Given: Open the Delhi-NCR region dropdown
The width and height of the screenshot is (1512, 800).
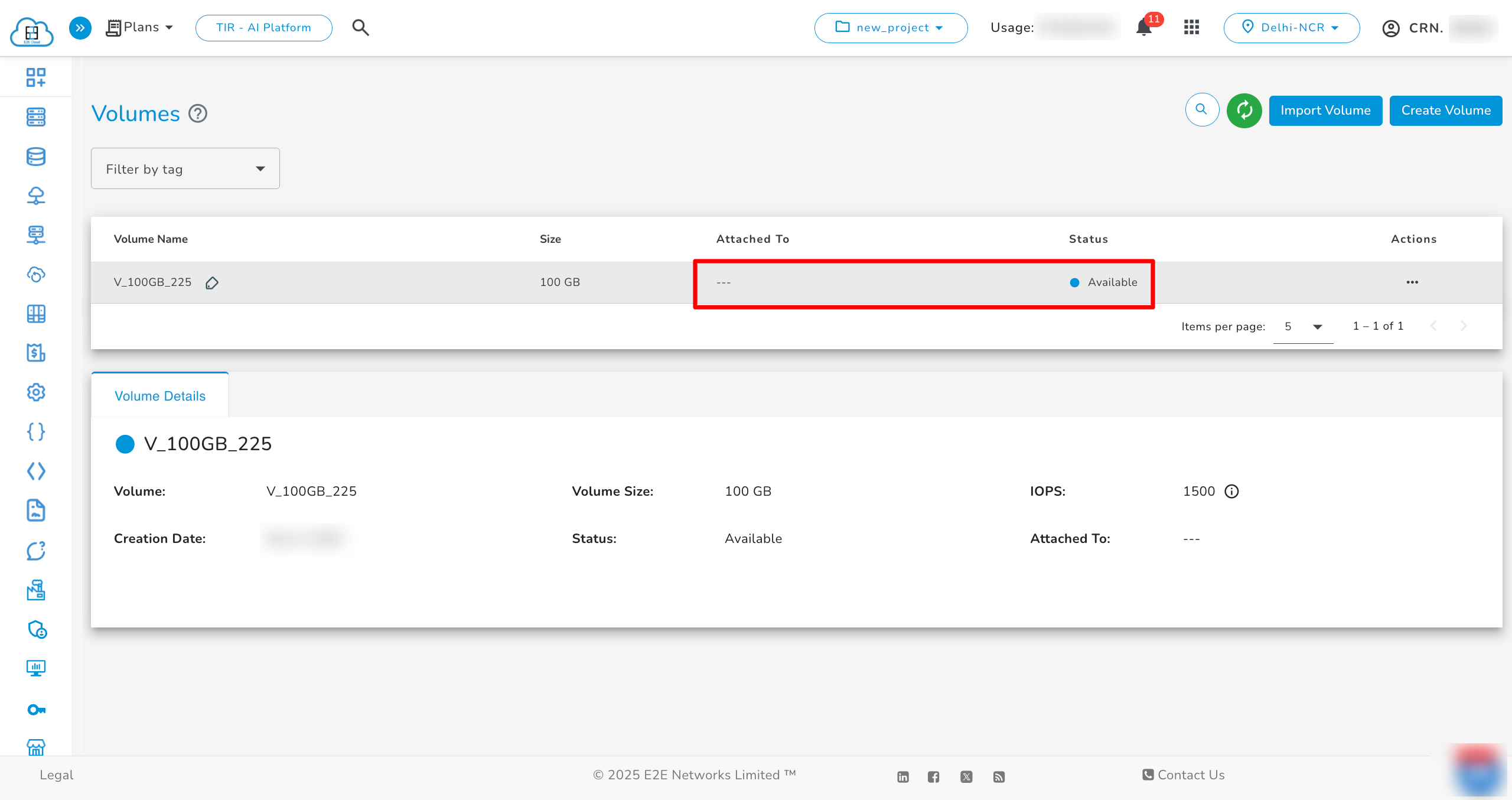Looking at the screenshot, I should click(1291, 28).
